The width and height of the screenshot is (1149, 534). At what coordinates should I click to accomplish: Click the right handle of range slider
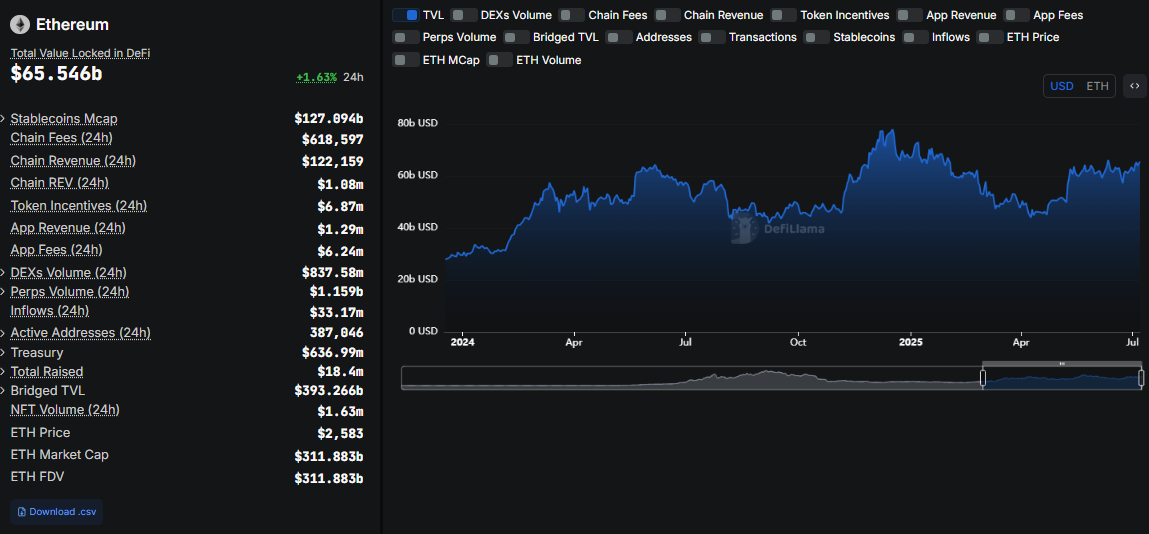click(1141, 378)
